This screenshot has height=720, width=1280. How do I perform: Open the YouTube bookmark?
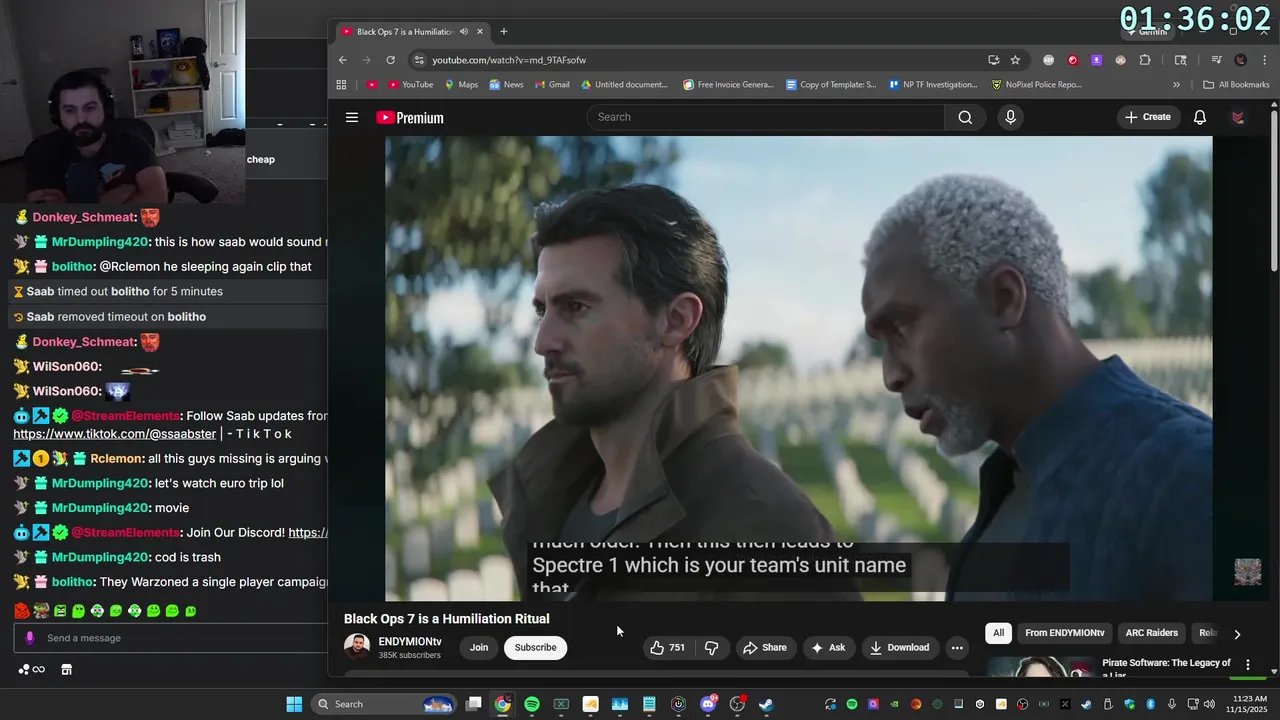410,85
